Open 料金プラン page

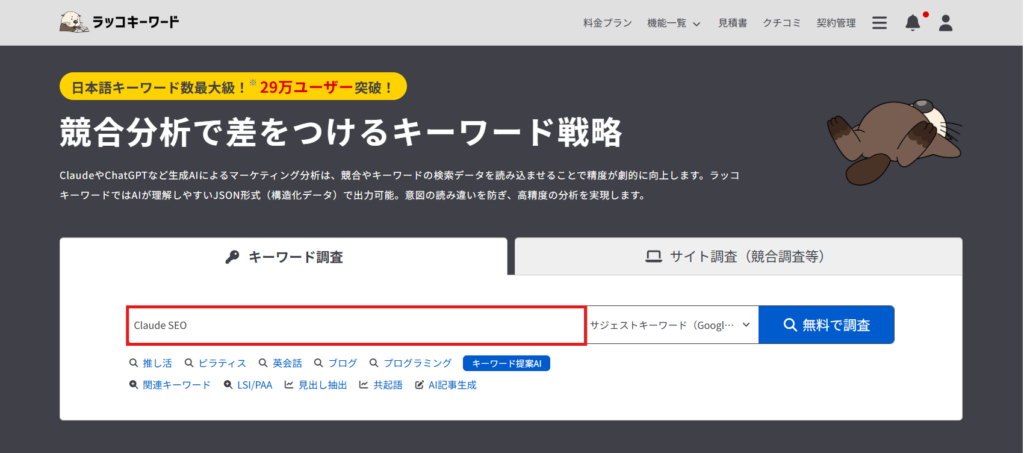(x=607, y=23)
